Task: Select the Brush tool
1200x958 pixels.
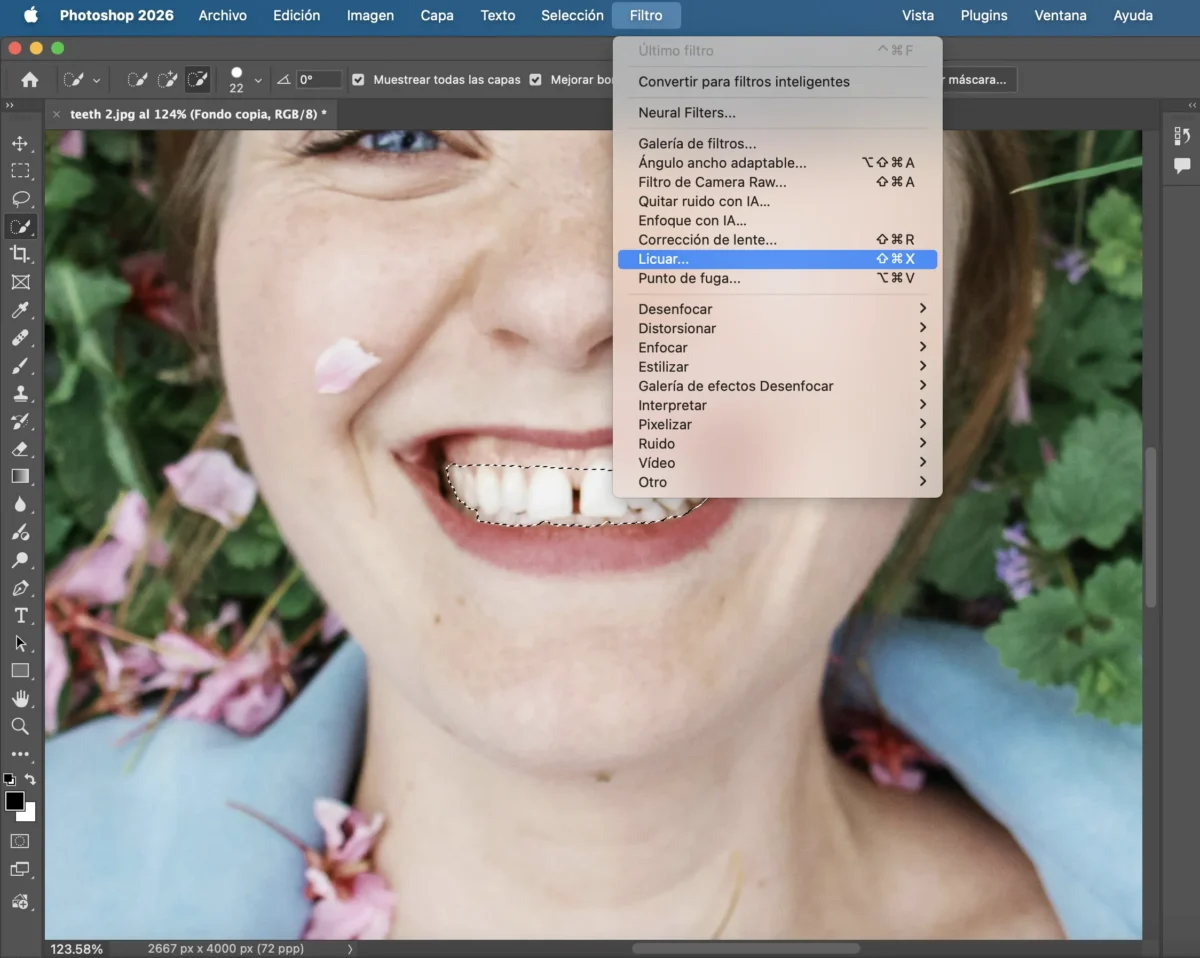Action: pos(20,366)
